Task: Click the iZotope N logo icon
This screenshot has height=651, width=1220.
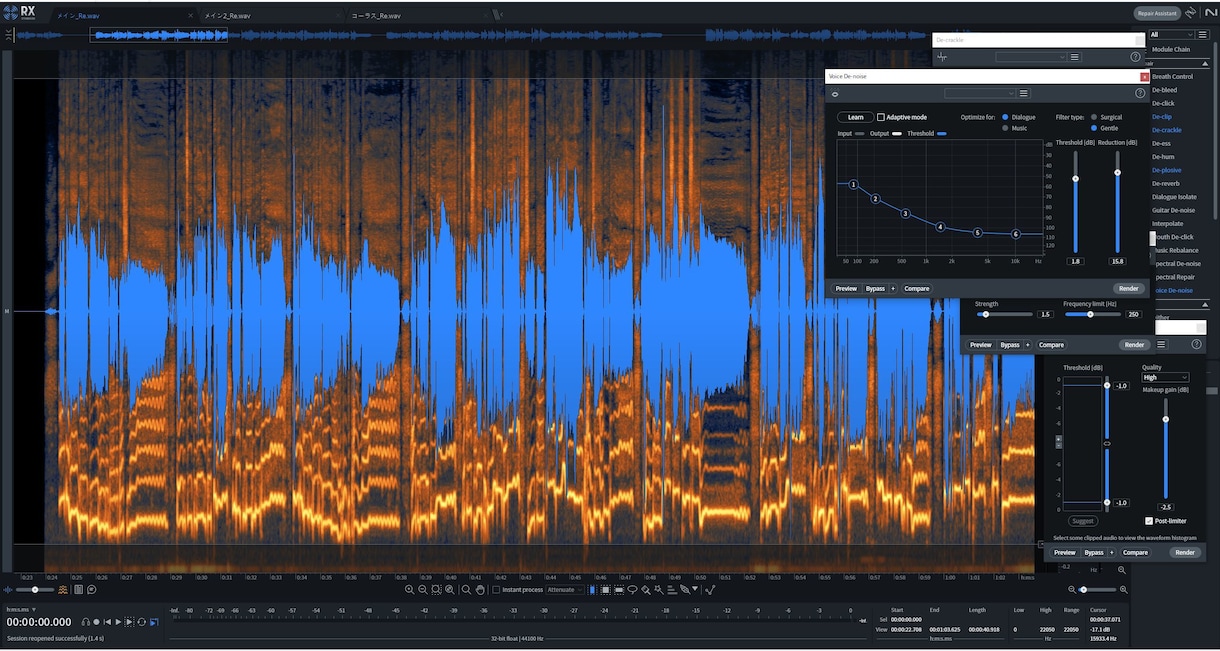Action: coord(1211,13)
